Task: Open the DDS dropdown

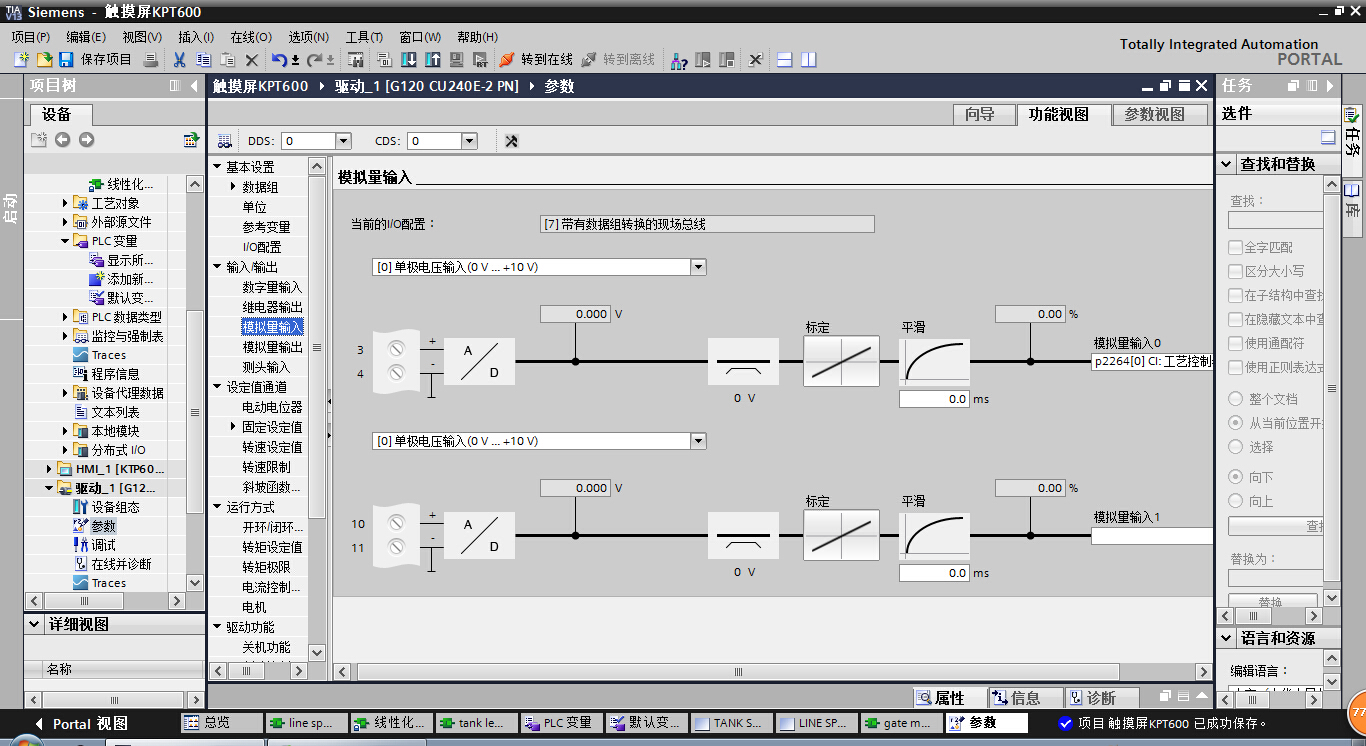Action: pyautogui.click(x=343, y=141)
